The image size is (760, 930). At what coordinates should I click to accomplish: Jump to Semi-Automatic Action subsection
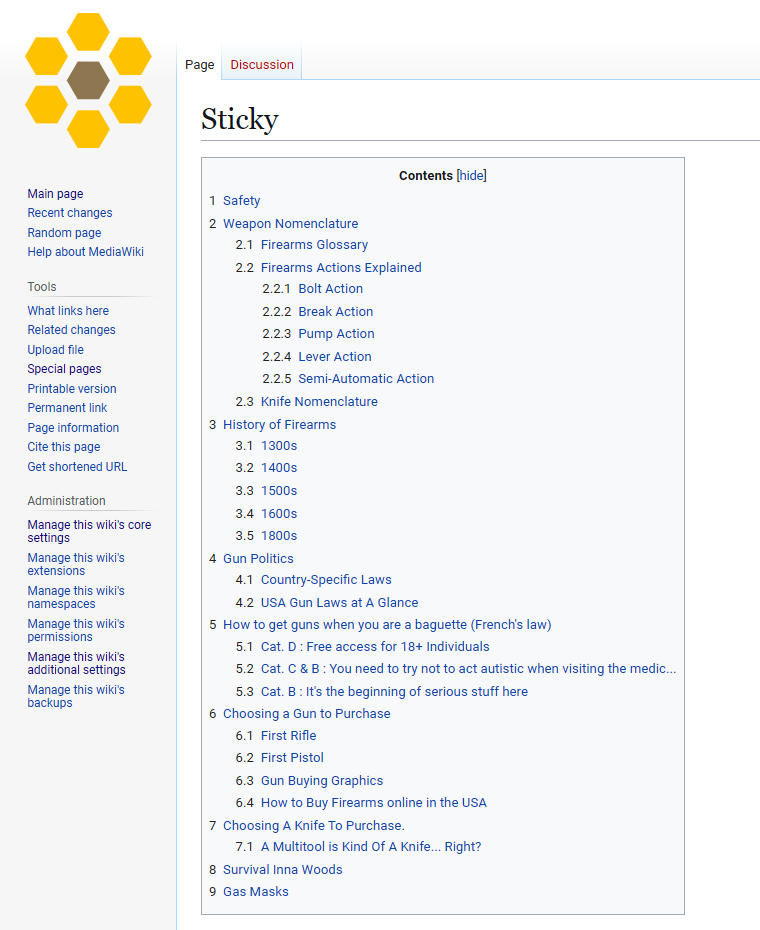[366, 378]
